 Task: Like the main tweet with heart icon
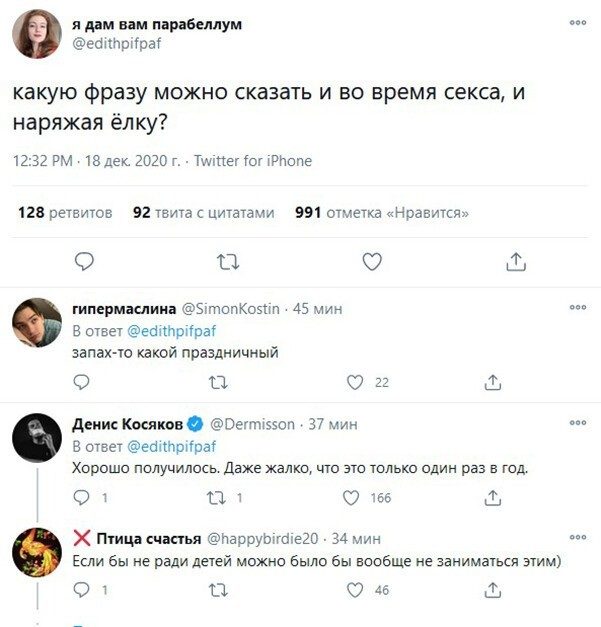[x=372, y=262]
